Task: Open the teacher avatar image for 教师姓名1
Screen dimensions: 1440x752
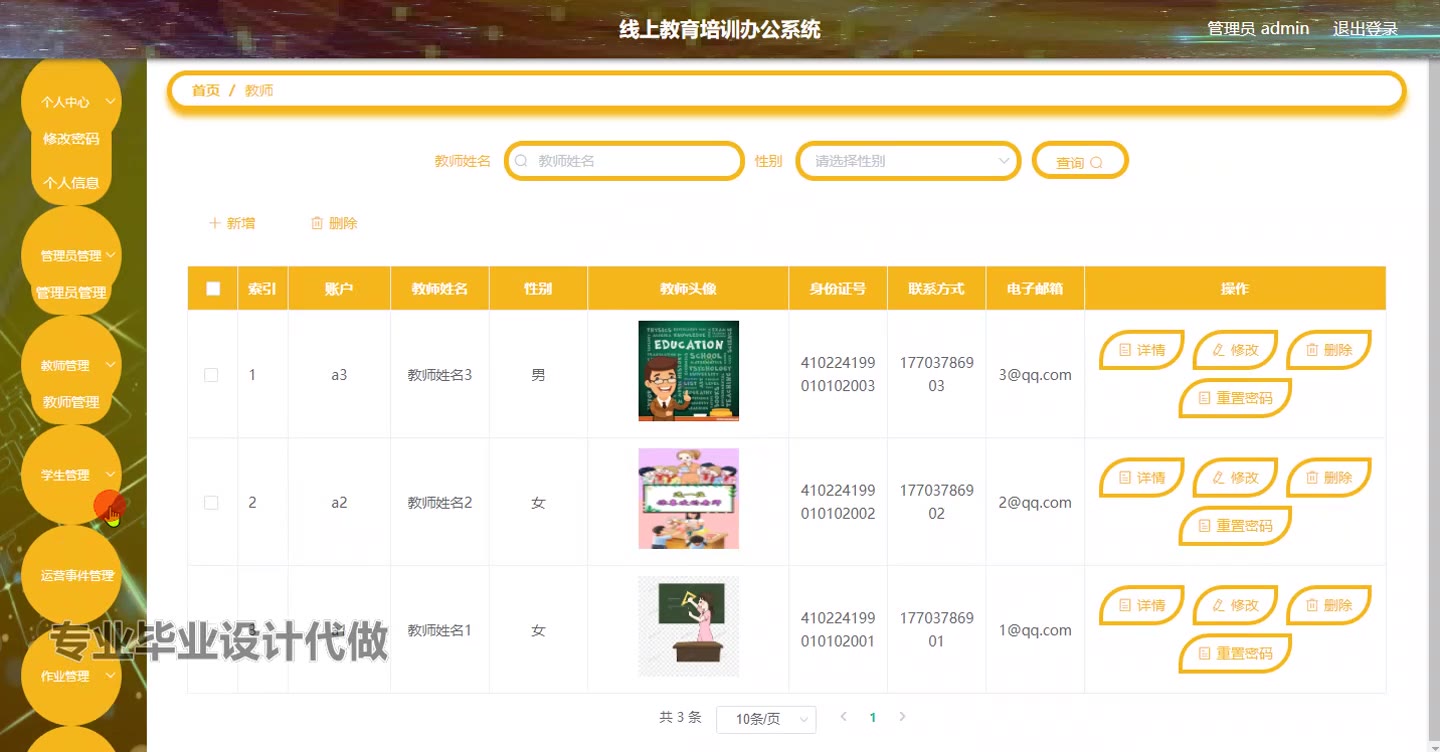Action: (688, 626)
